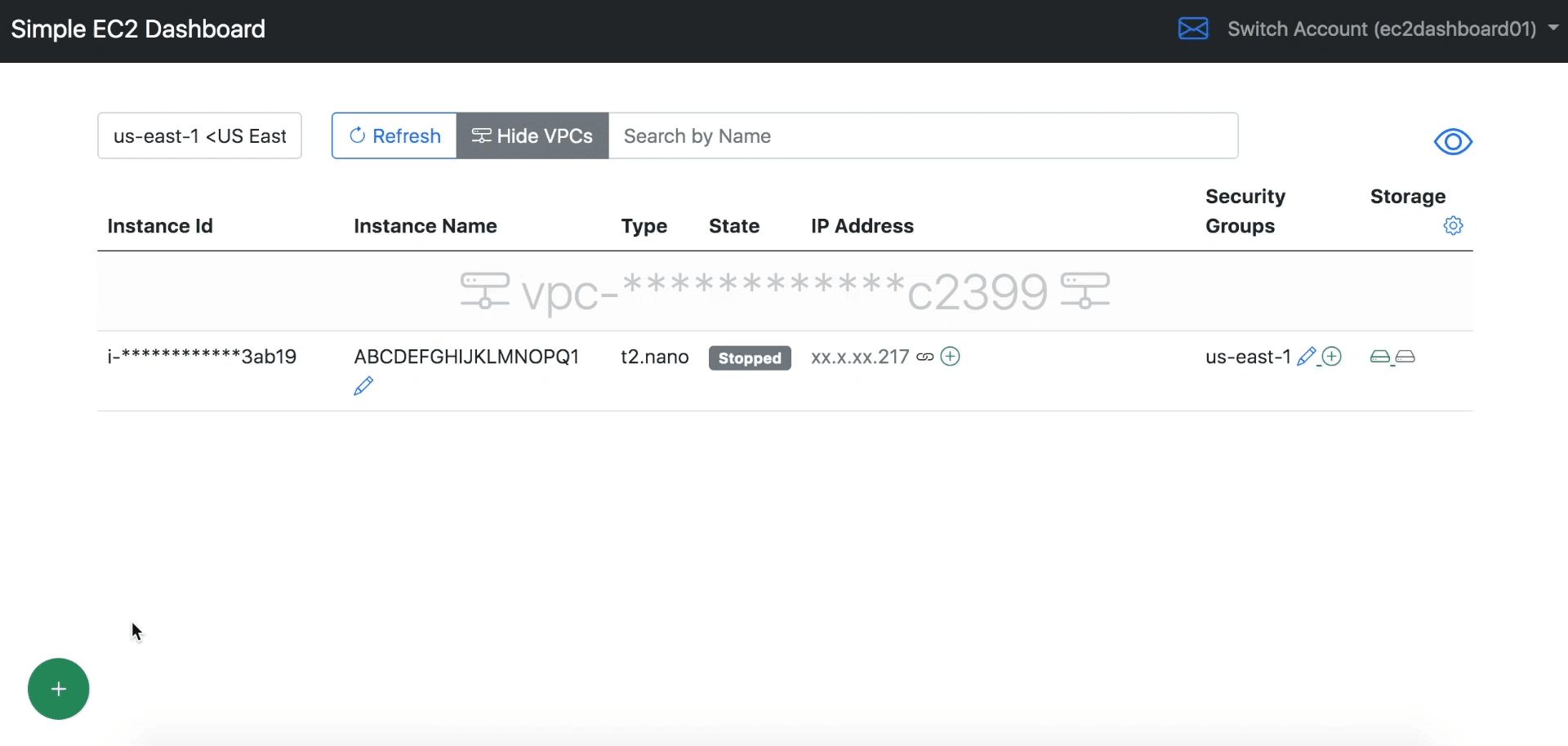The image size is (1568, 746).
Task: Click the State column header
Action: pyautogui.click(x=734, y=226)
